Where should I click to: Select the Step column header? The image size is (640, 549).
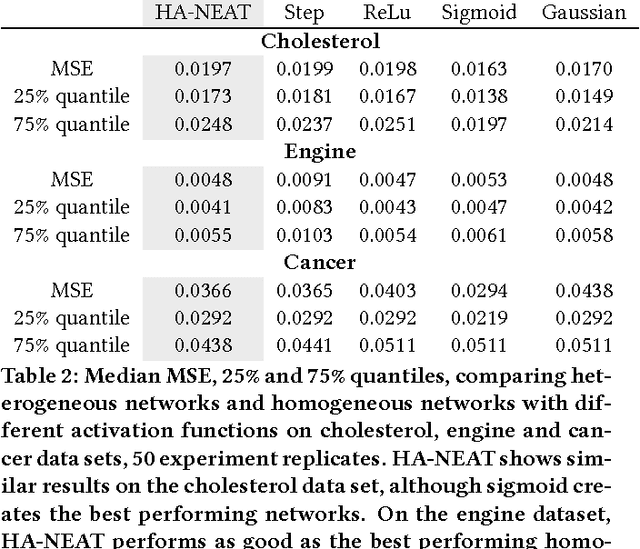coord(304,14)
